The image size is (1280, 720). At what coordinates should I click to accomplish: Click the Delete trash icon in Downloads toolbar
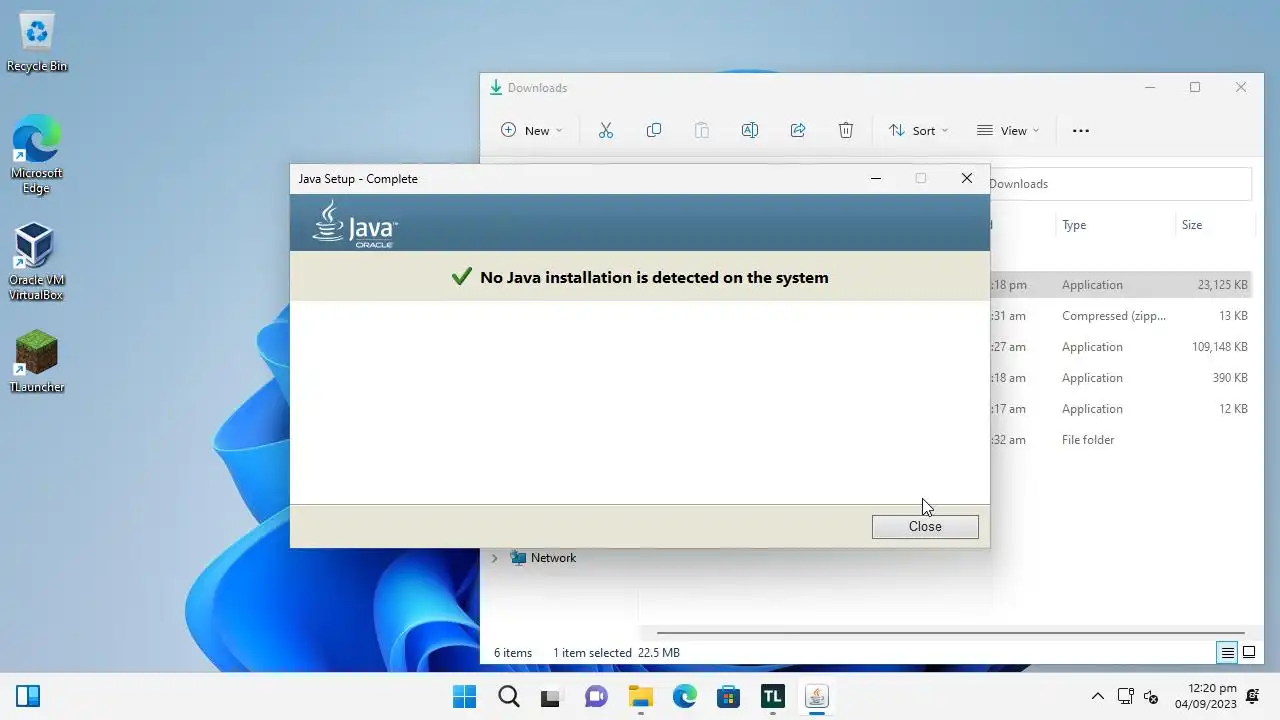(846, 130)
